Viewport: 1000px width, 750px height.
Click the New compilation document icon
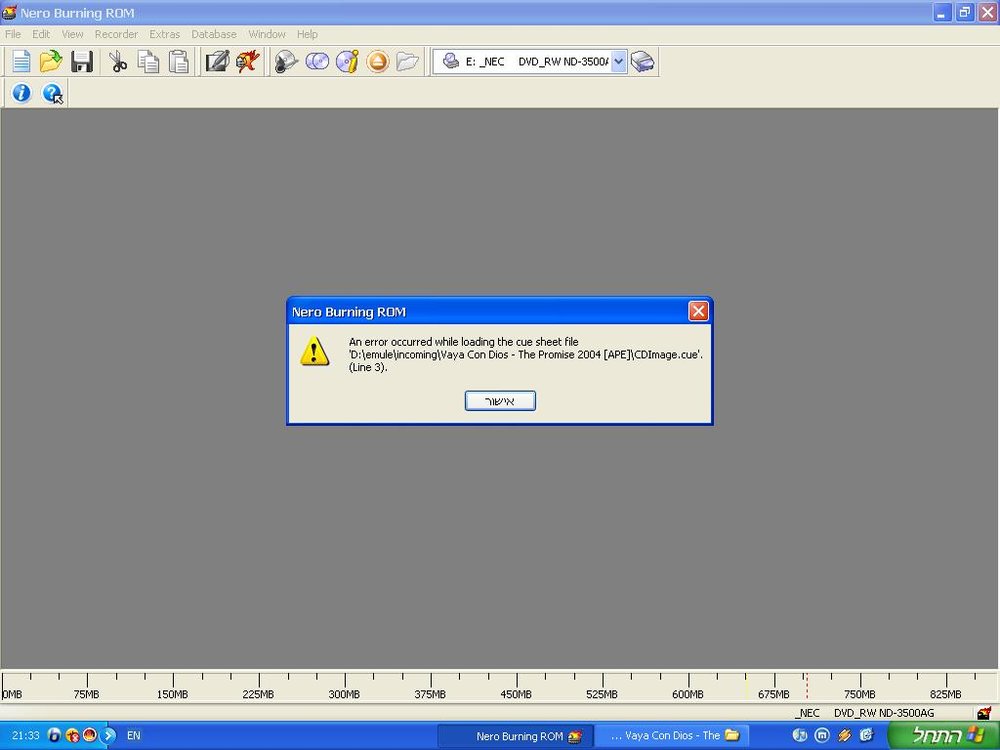(21, 62)
